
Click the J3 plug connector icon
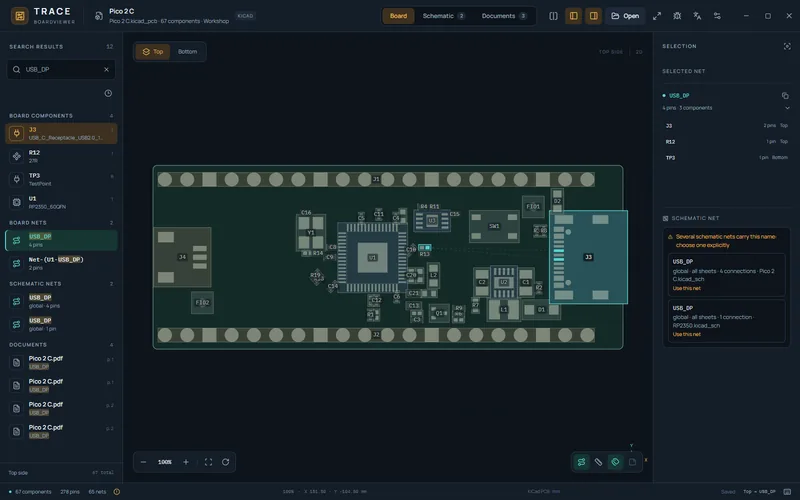coord(16,133)
